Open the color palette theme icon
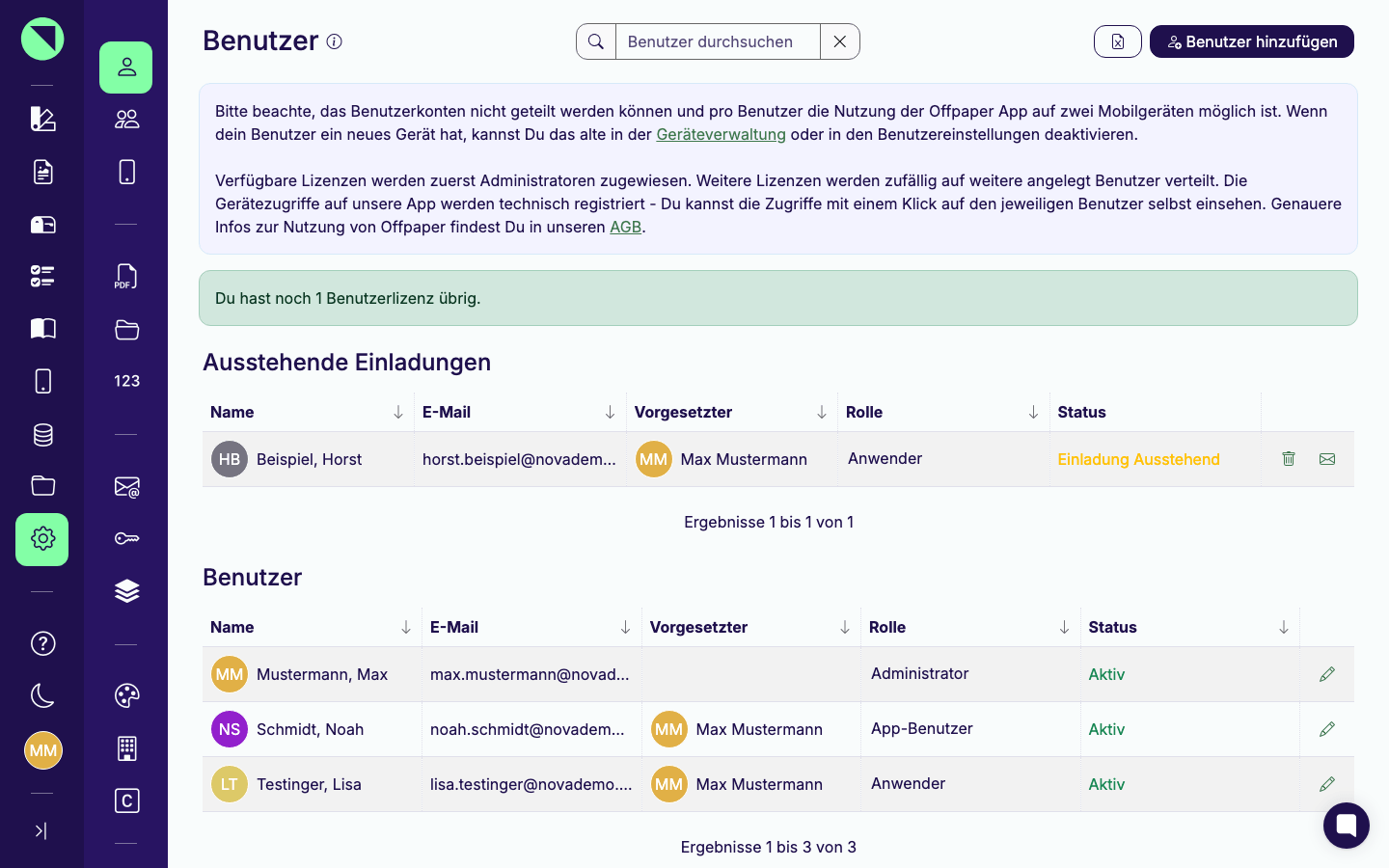 [126, 695]
